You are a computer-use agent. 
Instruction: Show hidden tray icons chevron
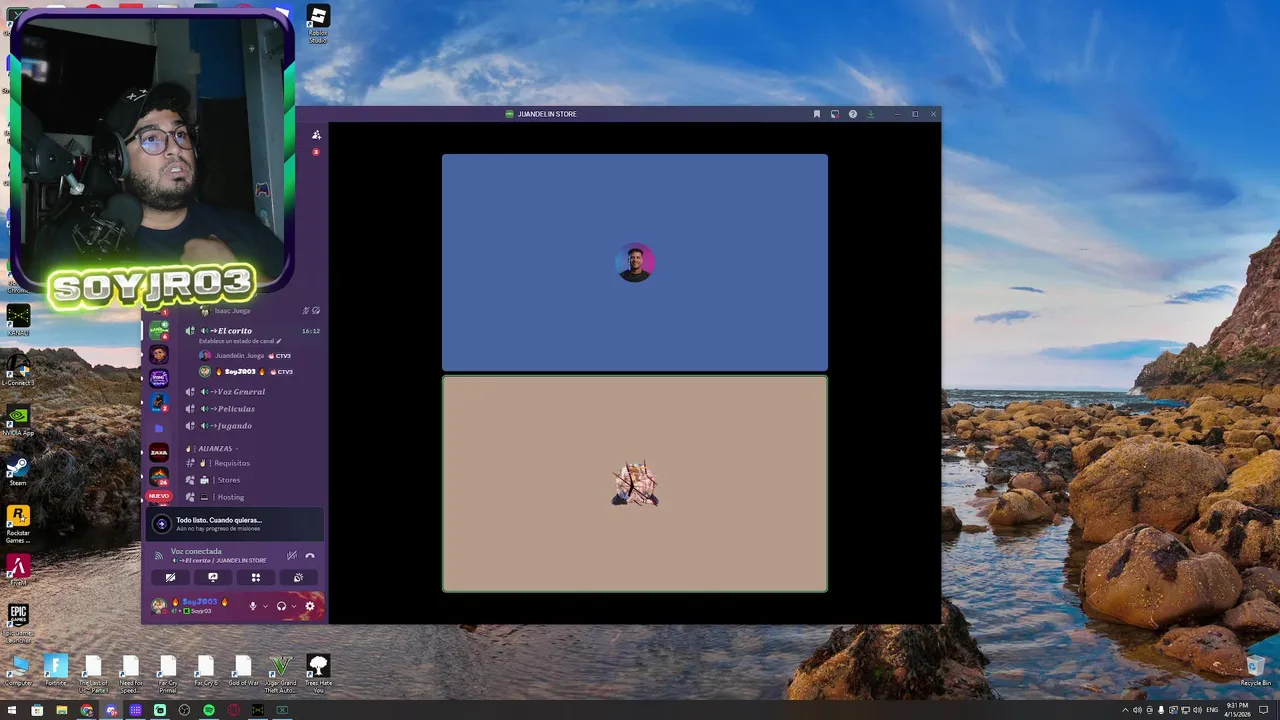[1126, 710]
